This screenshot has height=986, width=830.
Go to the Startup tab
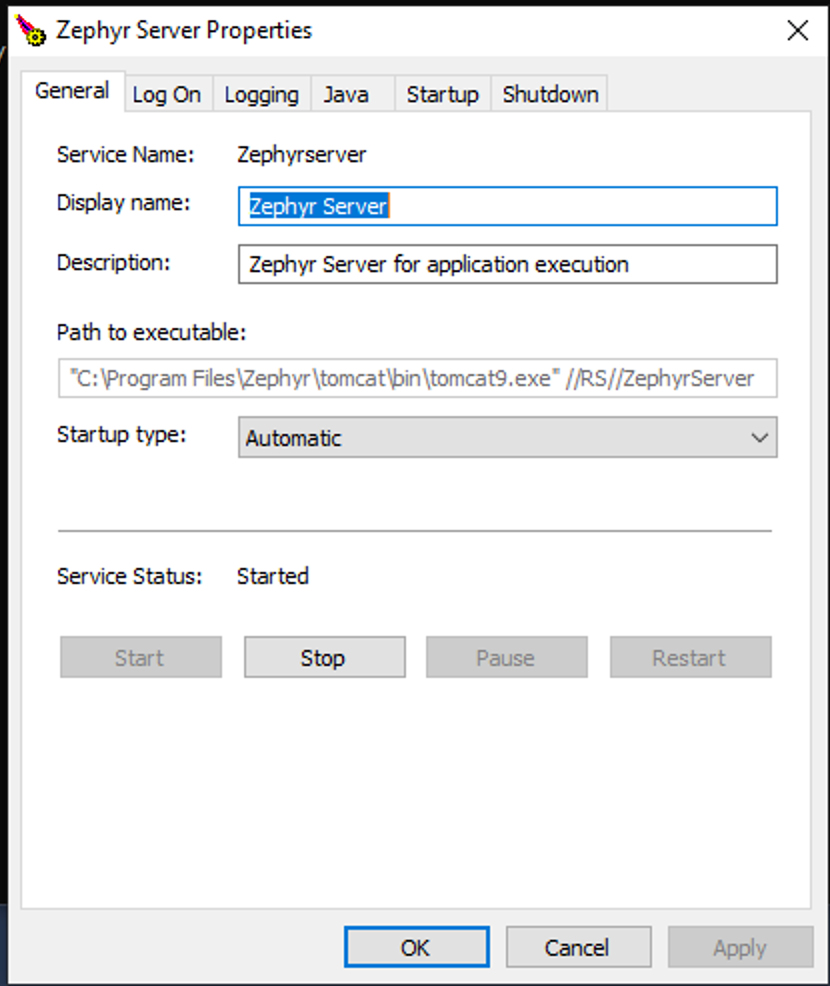(x=442, y=95)
